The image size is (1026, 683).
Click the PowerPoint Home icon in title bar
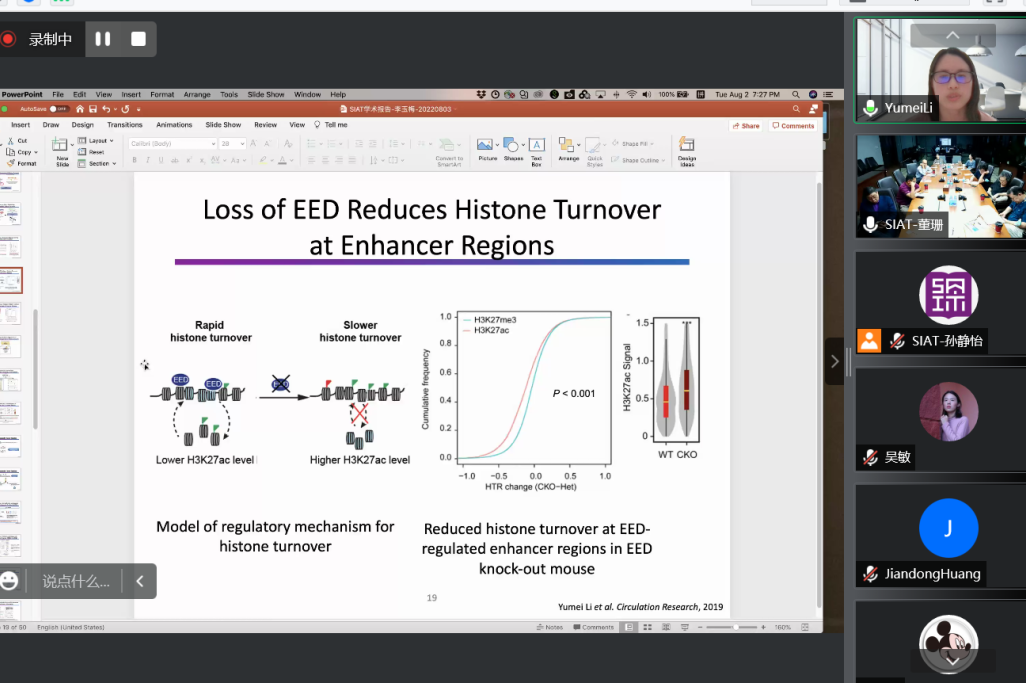coord(80,109)
